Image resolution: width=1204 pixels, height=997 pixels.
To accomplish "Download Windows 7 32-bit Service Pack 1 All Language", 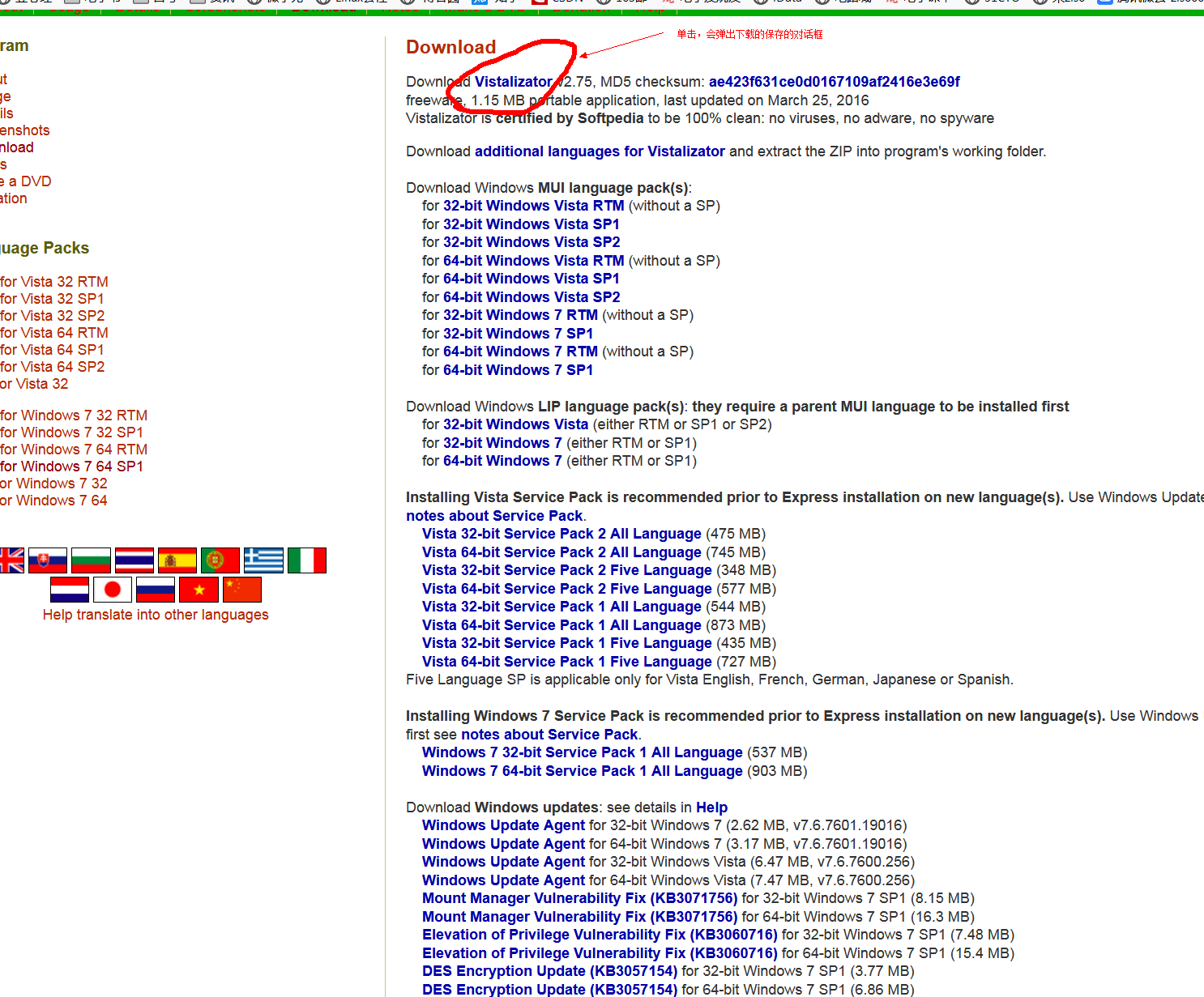I will pos(583,752).
